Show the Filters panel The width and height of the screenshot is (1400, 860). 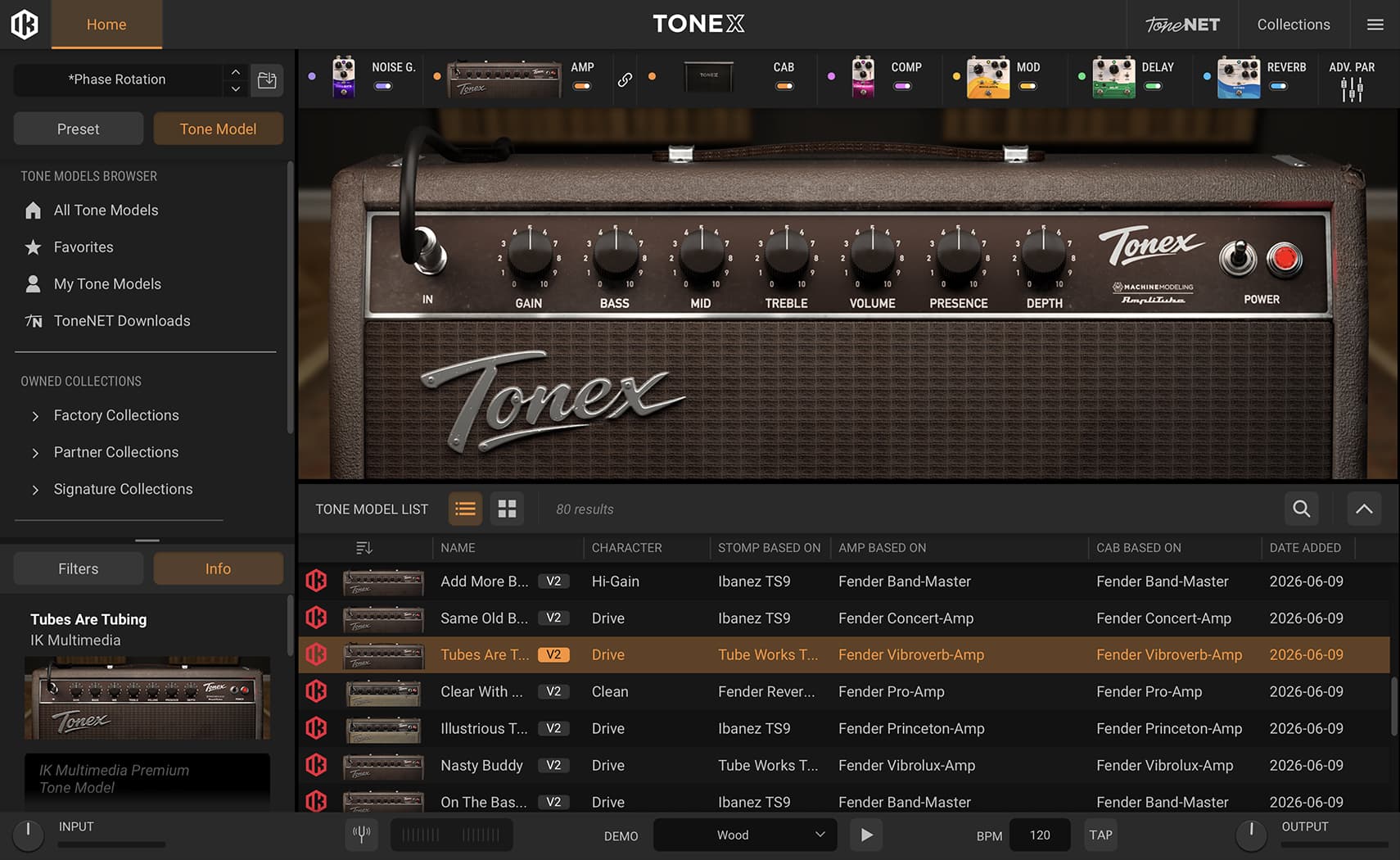tap(79, 568)
